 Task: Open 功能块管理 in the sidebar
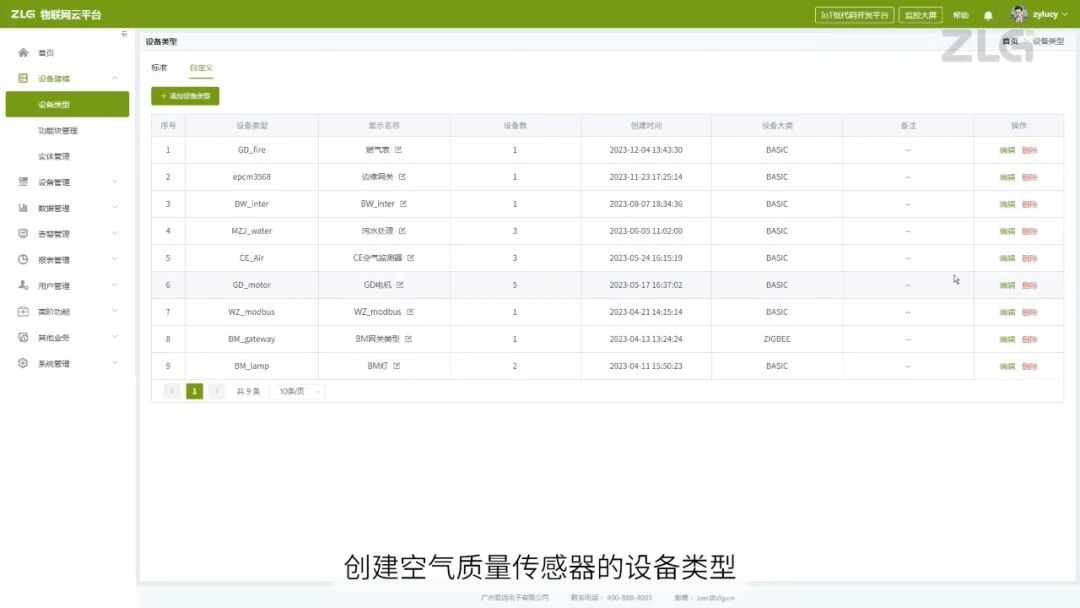[x=58, y=130]
